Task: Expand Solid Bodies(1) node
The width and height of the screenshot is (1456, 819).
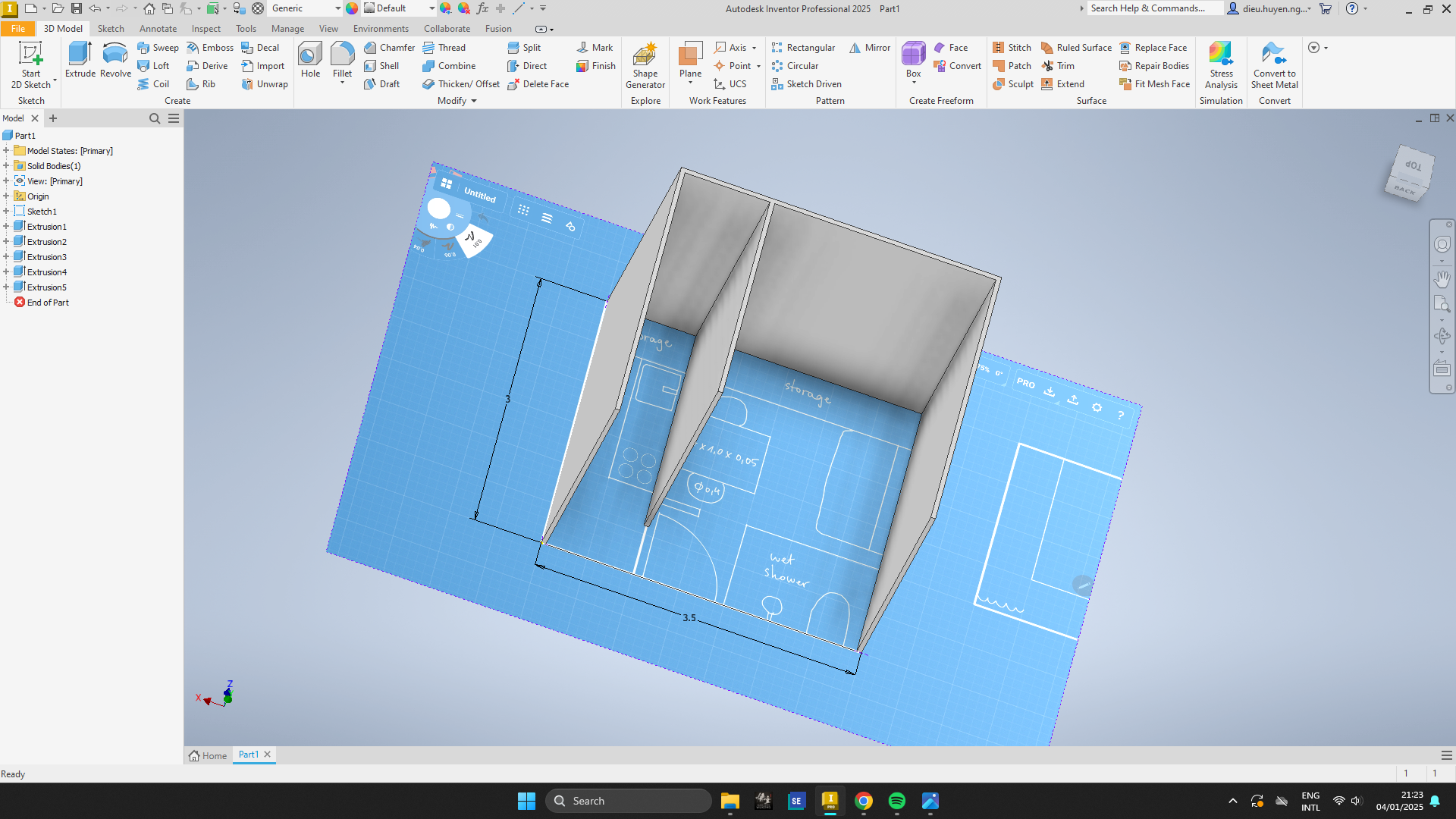Action: point(6,166)
